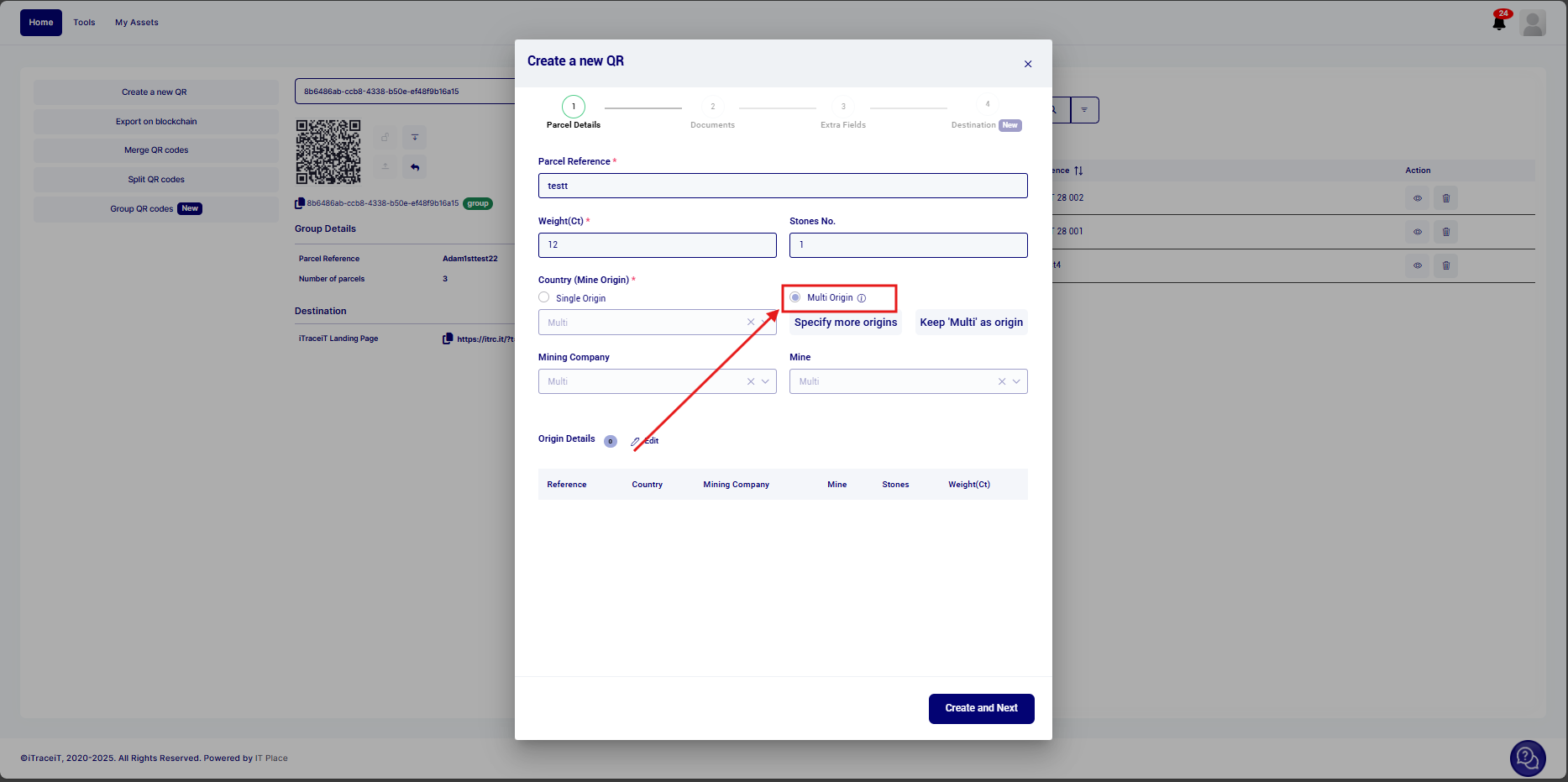Select the Multi Origin radio button
The width and height of the screenshot is (1568, 782).
[795, 297]
